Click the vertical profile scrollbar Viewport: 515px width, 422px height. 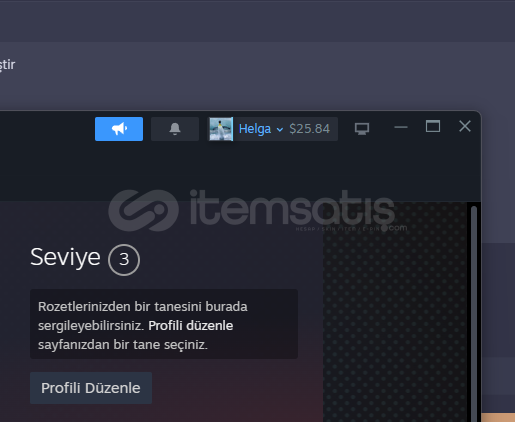pyautogui.click(x=474, y=313)
